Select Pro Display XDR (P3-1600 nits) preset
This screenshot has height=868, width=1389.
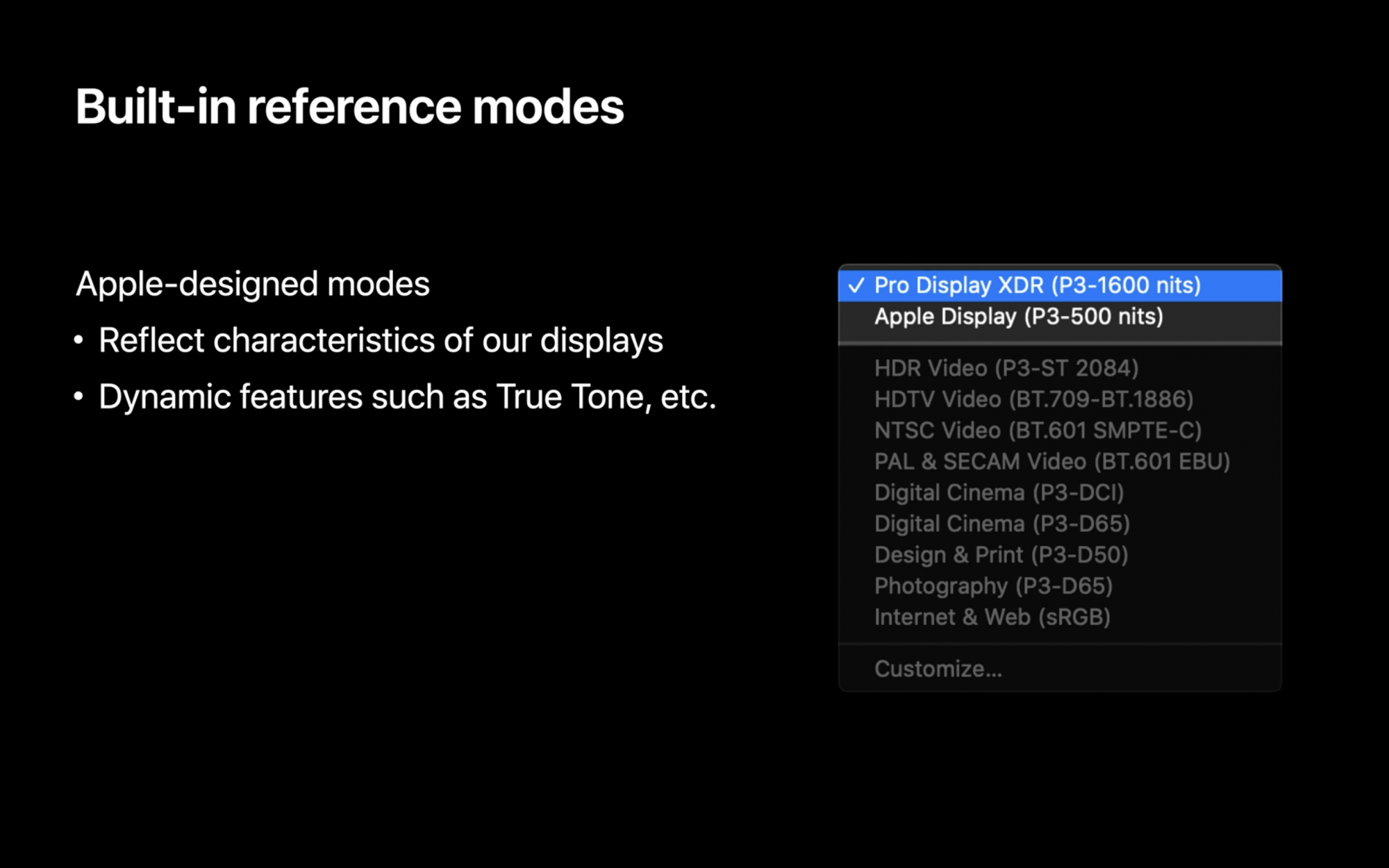click(1060, 285)
